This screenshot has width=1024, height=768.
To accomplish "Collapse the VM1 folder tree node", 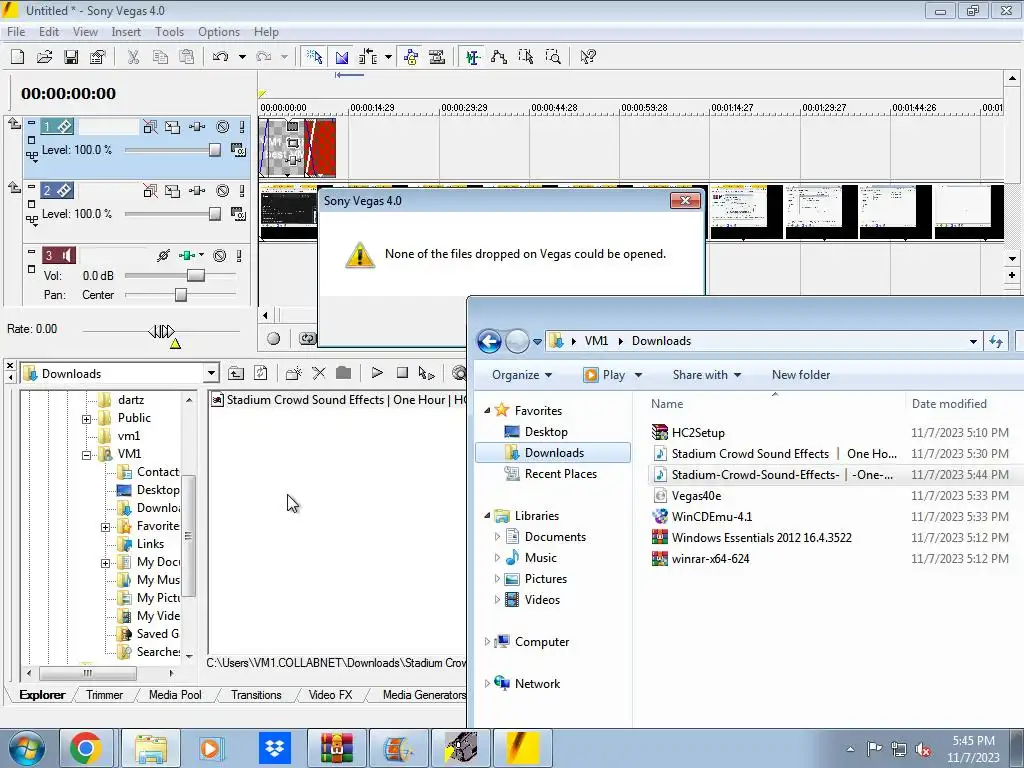I will click(x=86, y=455).
